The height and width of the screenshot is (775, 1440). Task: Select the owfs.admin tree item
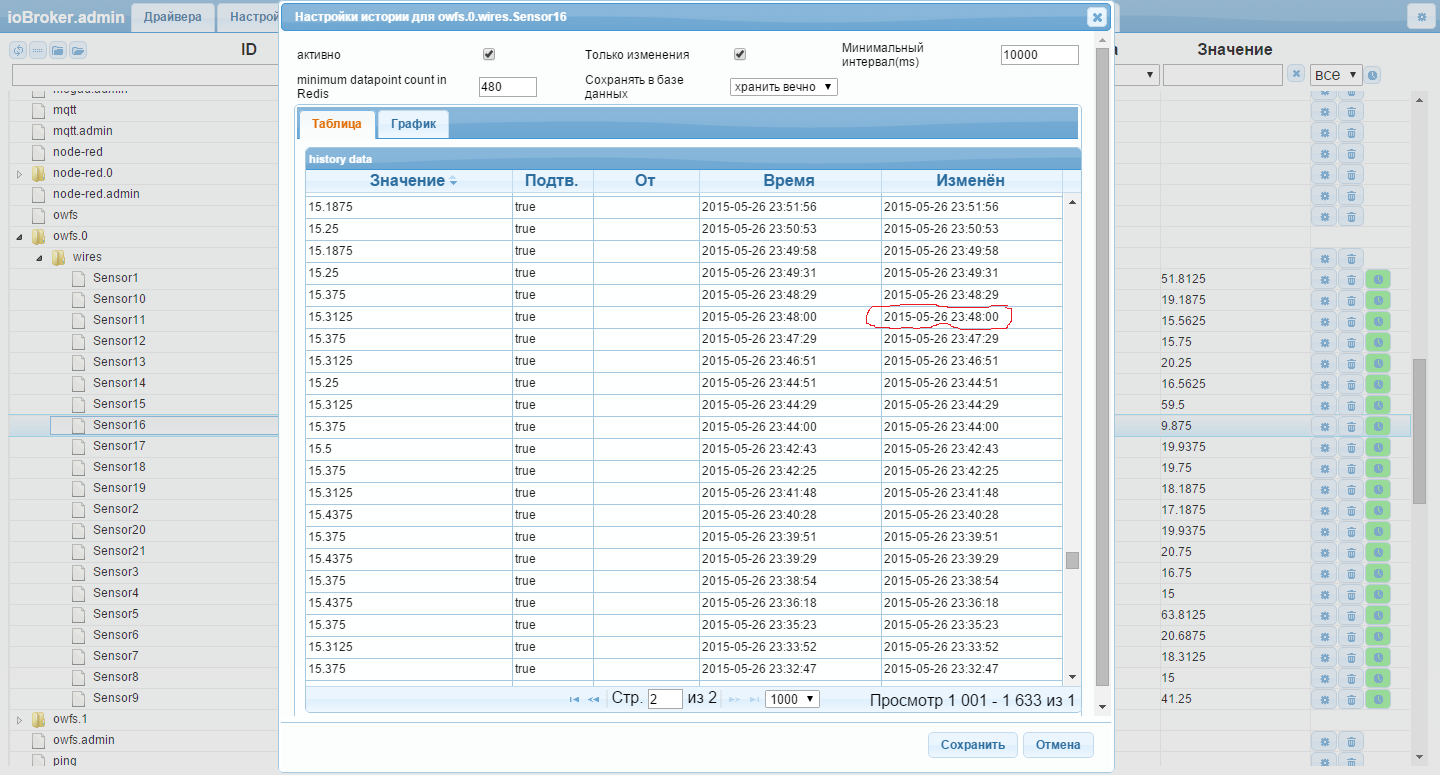83,740
